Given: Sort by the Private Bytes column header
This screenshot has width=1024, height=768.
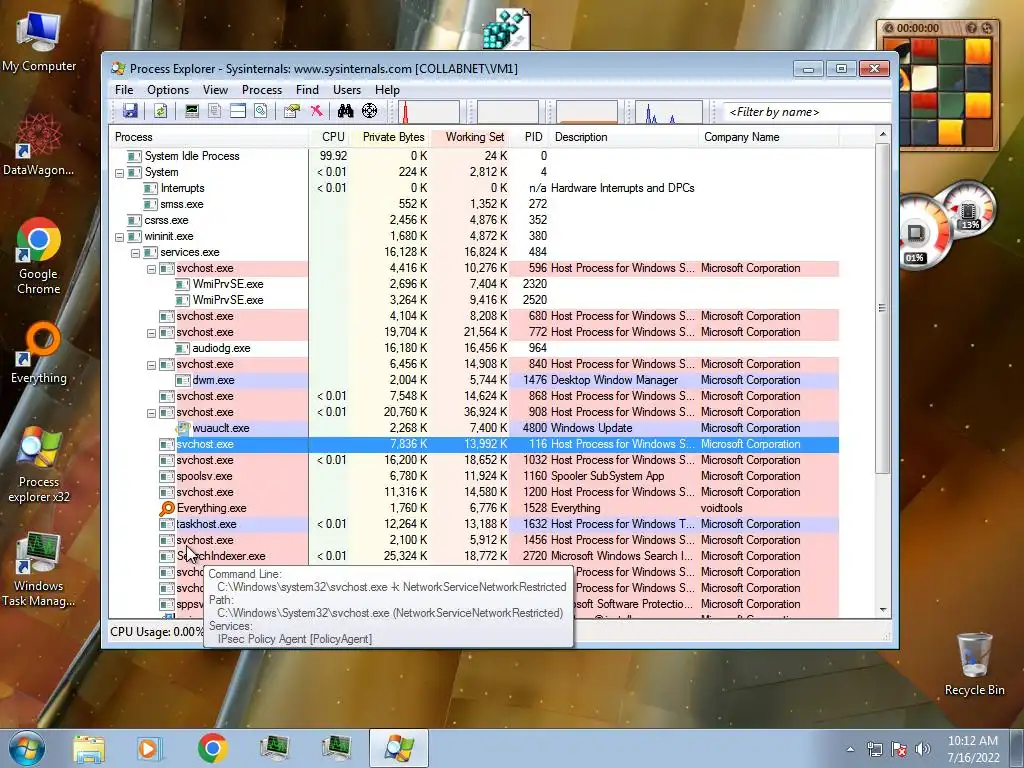Looking at the screenshot, I should (389, 136).
